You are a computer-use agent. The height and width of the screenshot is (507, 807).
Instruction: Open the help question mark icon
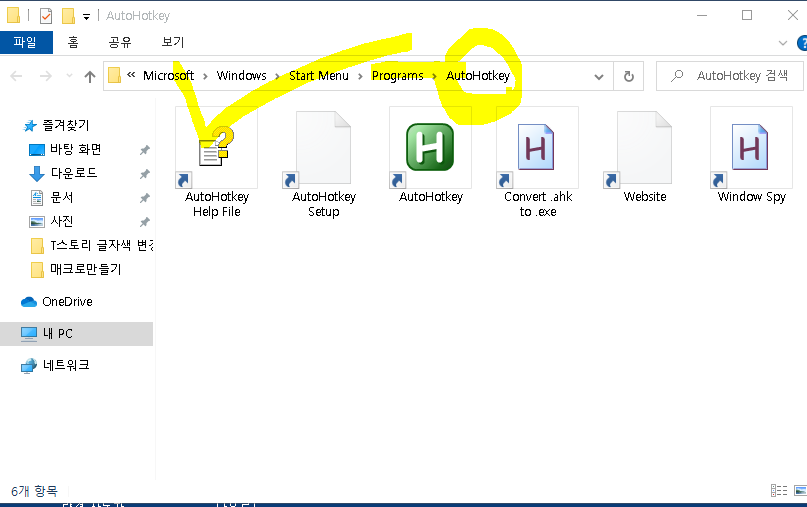pyautogui.click(x=802, y=43)
